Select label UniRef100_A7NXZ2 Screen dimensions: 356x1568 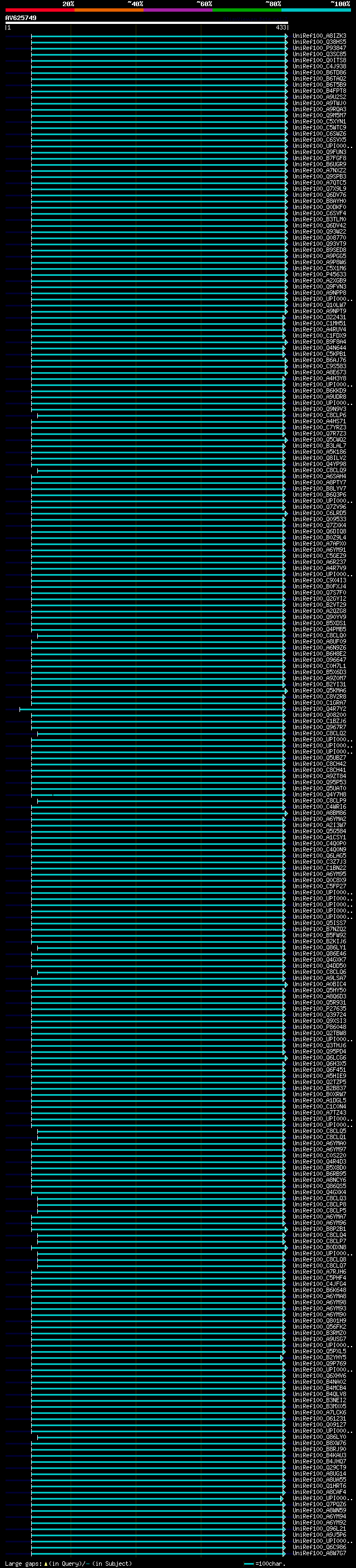[319, 170]
